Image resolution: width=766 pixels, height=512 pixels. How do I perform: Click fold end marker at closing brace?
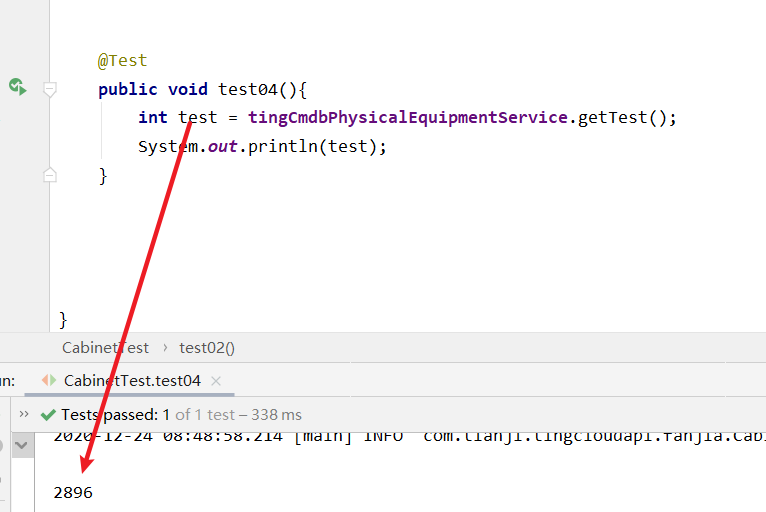(49, 175)
